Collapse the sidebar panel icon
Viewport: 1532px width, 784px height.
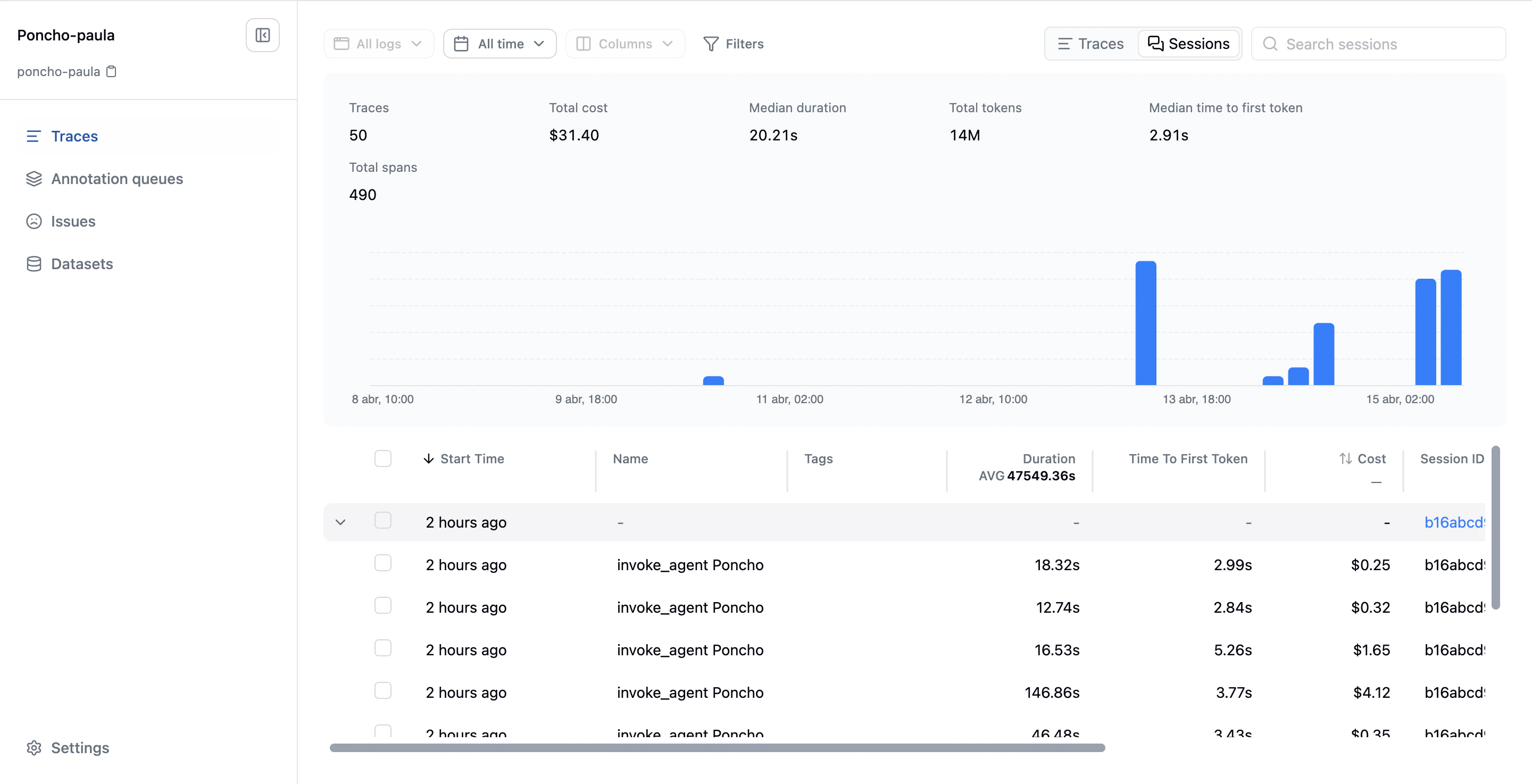tap(262, 35)
